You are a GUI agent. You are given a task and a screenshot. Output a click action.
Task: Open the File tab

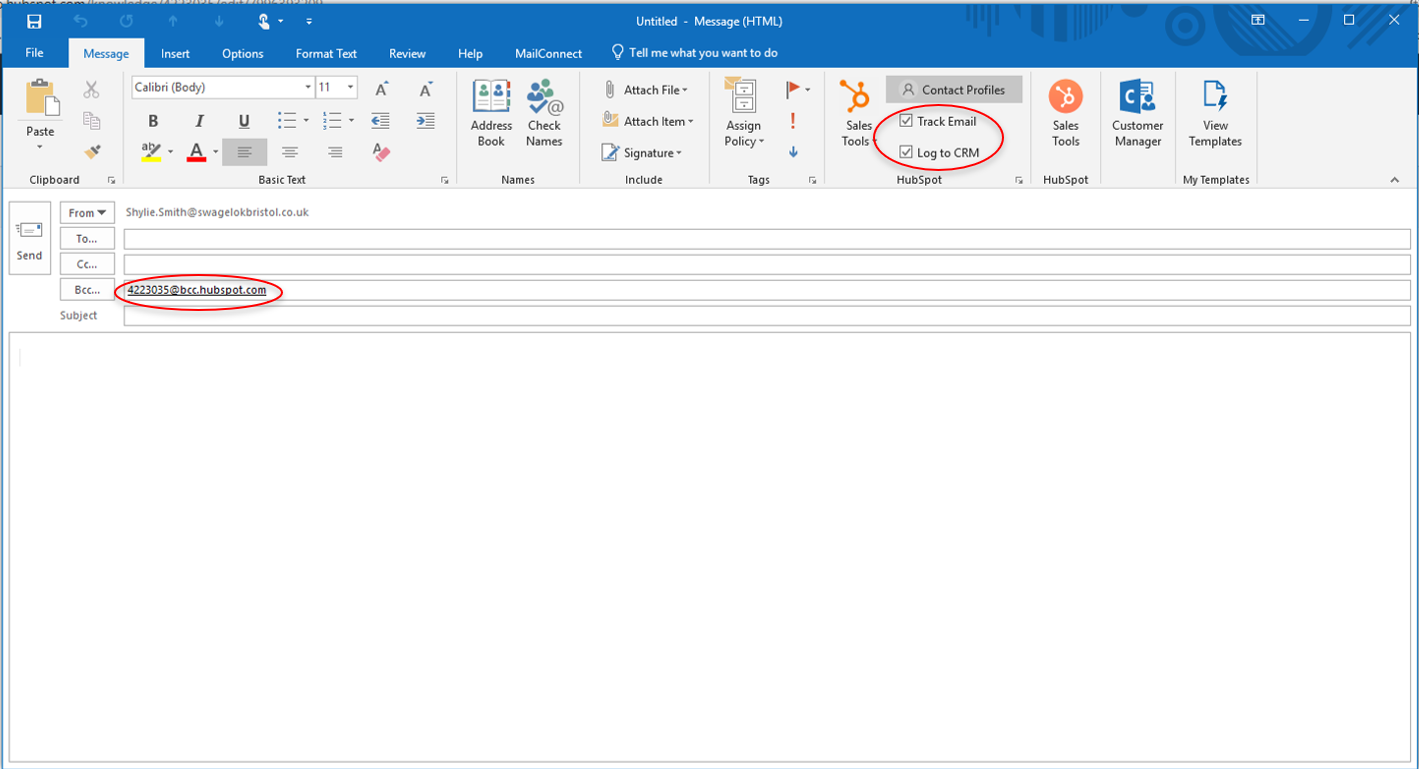coord(34,53)
